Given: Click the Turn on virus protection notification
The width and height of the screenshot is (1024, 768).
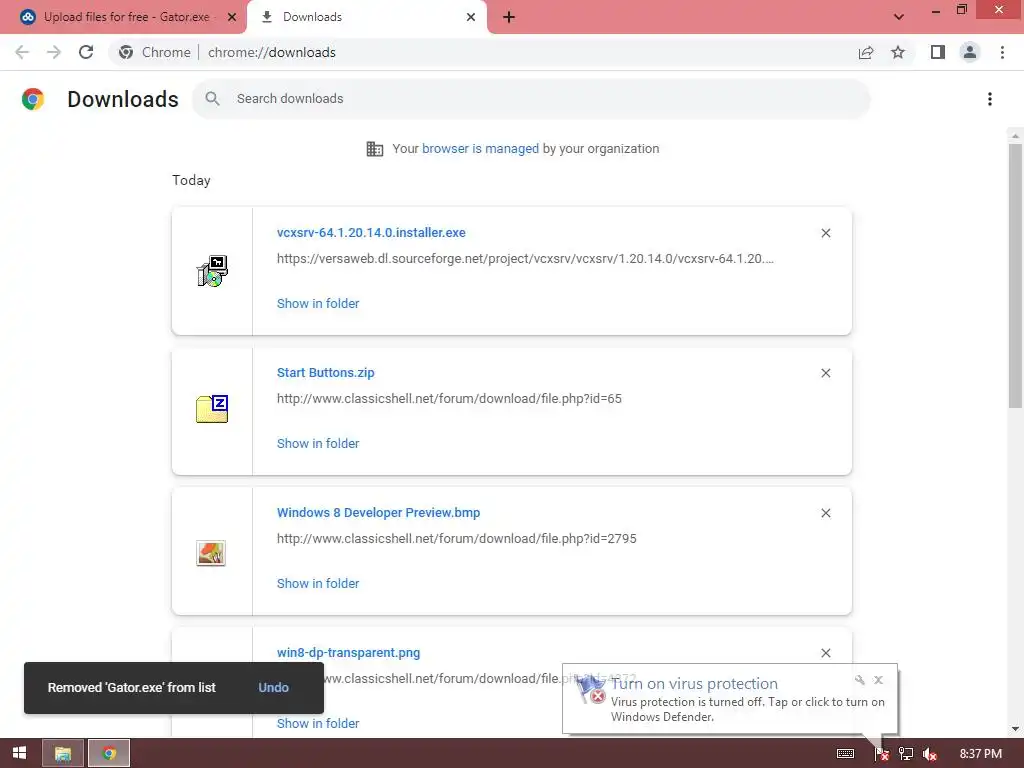Looking at the screenshot, I should pyautogui.click(x=730, y=699).
